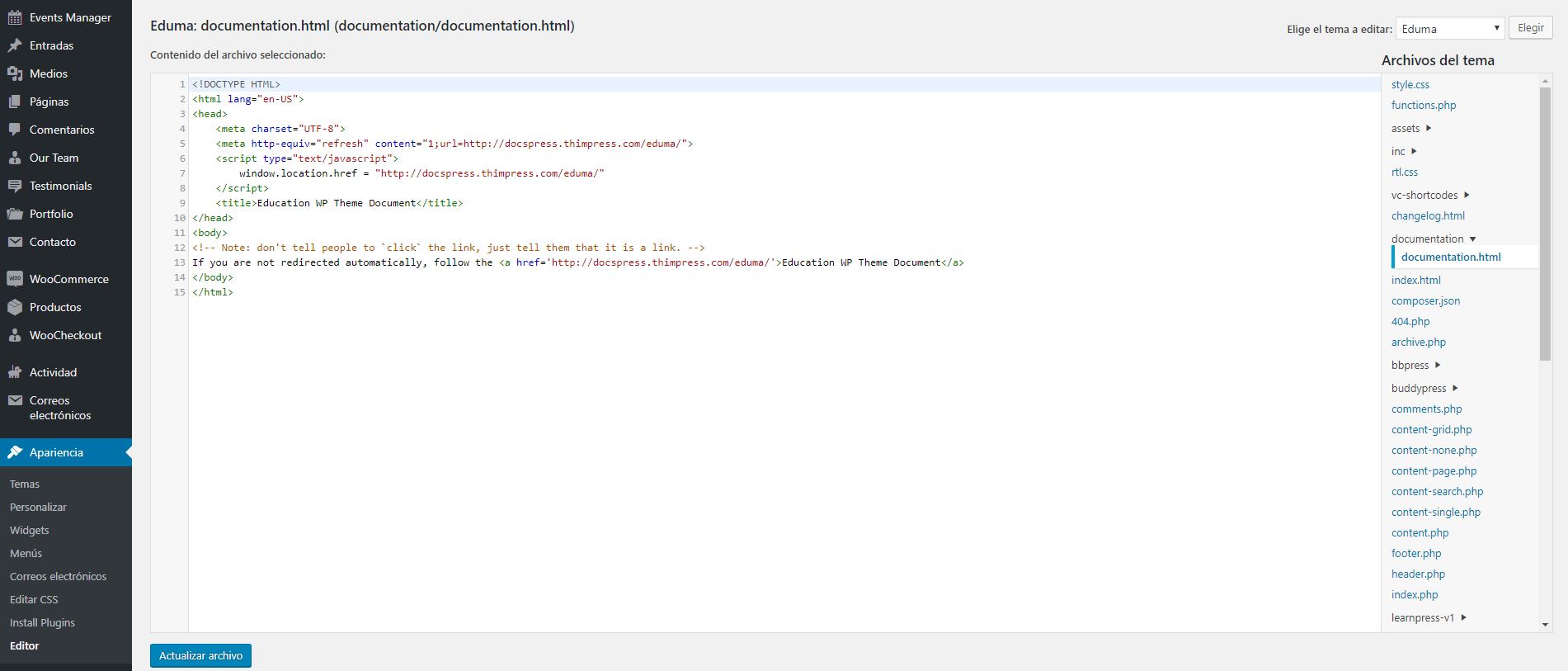Expand the bbpress folder
1568x671 pixels.
click(x=1416, y=365)
